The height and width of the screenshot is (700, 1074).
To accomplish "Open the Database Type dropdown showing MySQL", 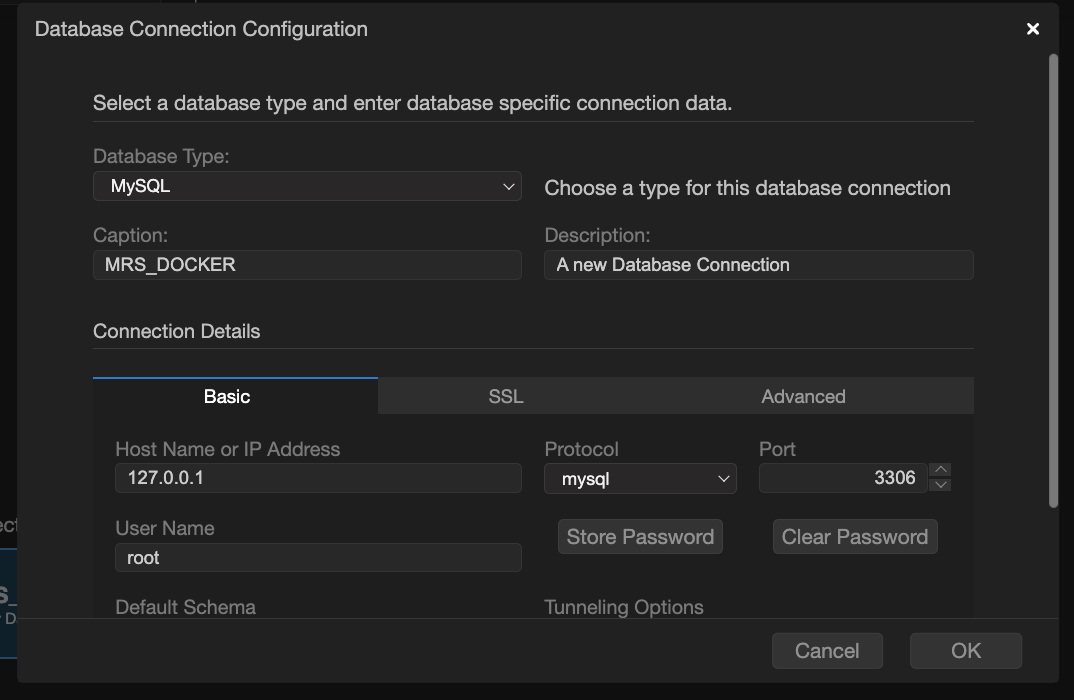I will tap(307, 186).
